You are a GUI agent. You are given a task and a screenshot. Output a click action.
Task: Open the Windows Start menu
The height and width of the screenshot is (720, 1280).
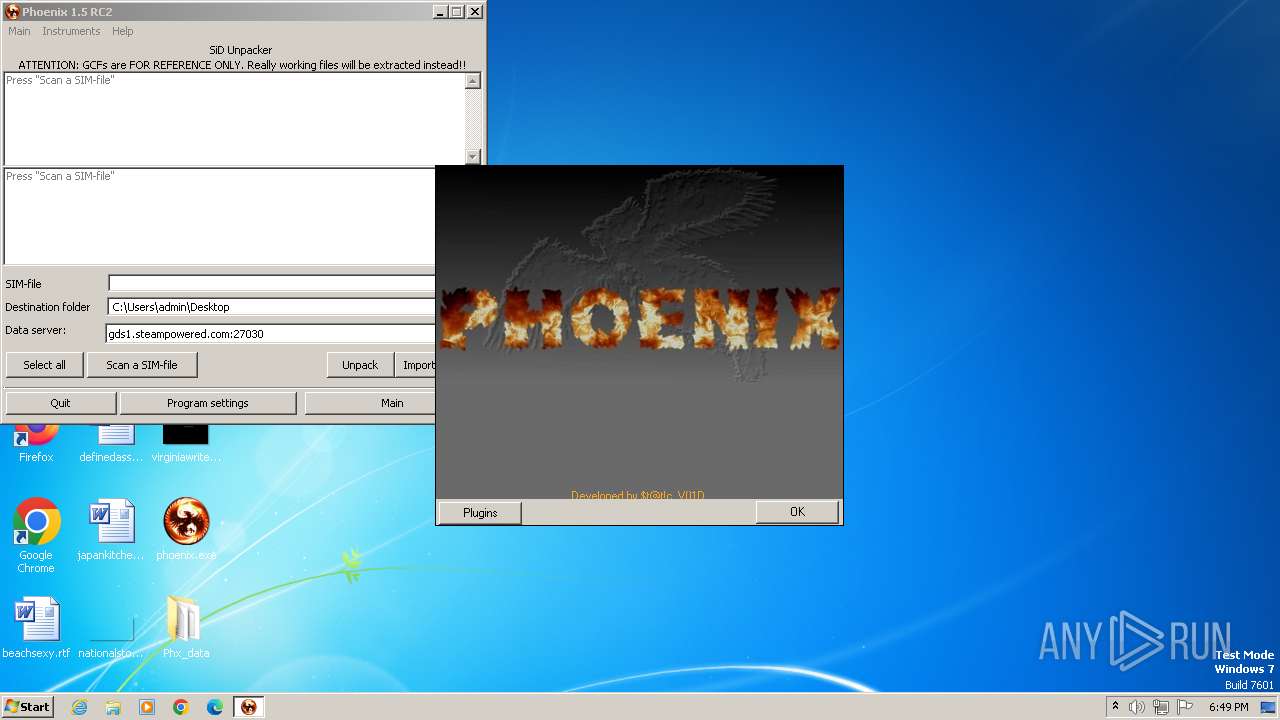[27, 707]
